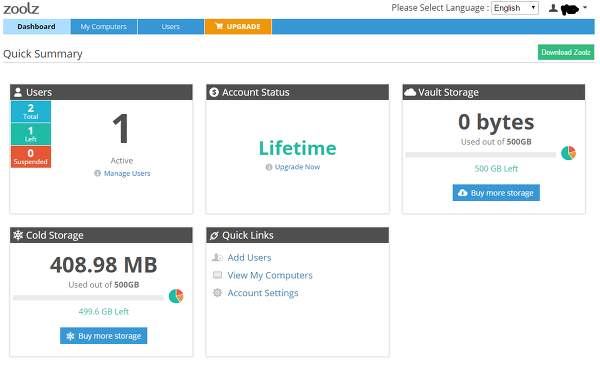Open Account Settings quick link
This screenshot has height=365, width=600.
click(x=262, y=293)
